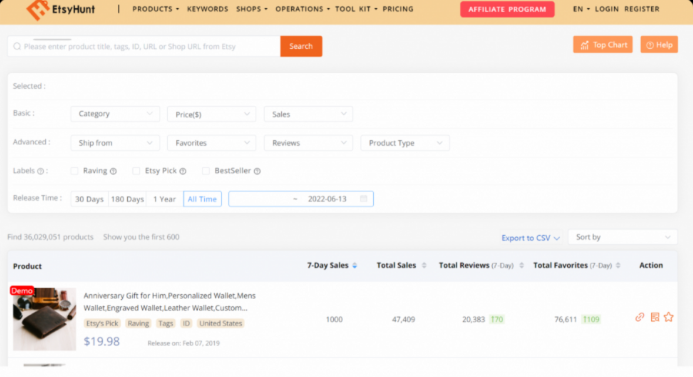
Task: Enable the BestSeller checkbox
Action: (x=206, y=171)
